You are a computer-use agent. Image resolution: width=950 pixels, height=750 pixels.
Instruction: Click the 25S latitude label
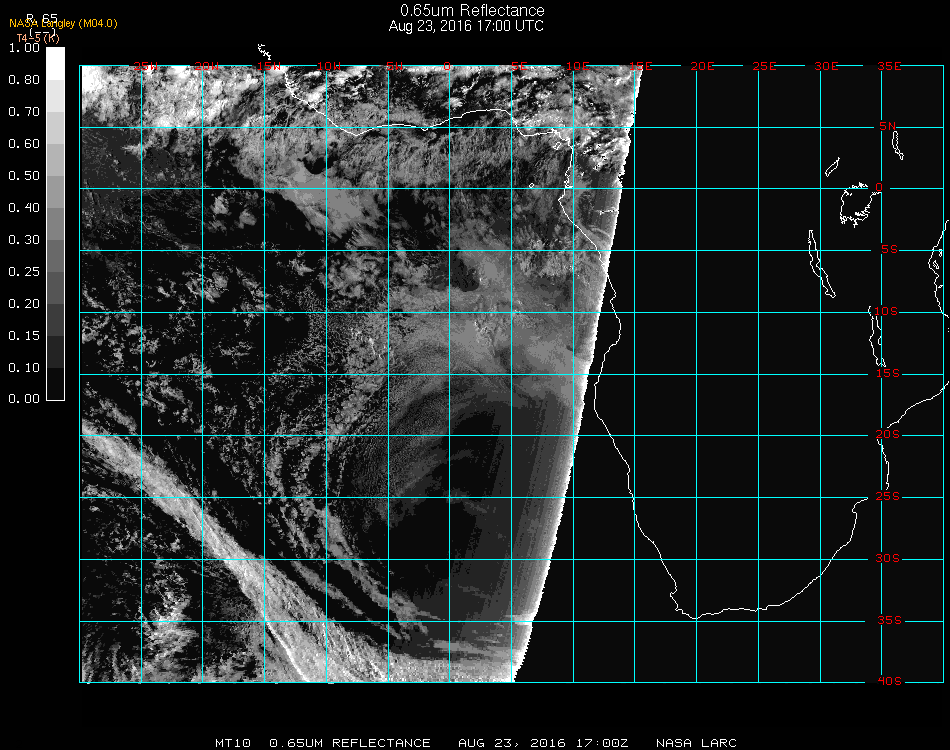pyautogui.click(x=888, y=497)
